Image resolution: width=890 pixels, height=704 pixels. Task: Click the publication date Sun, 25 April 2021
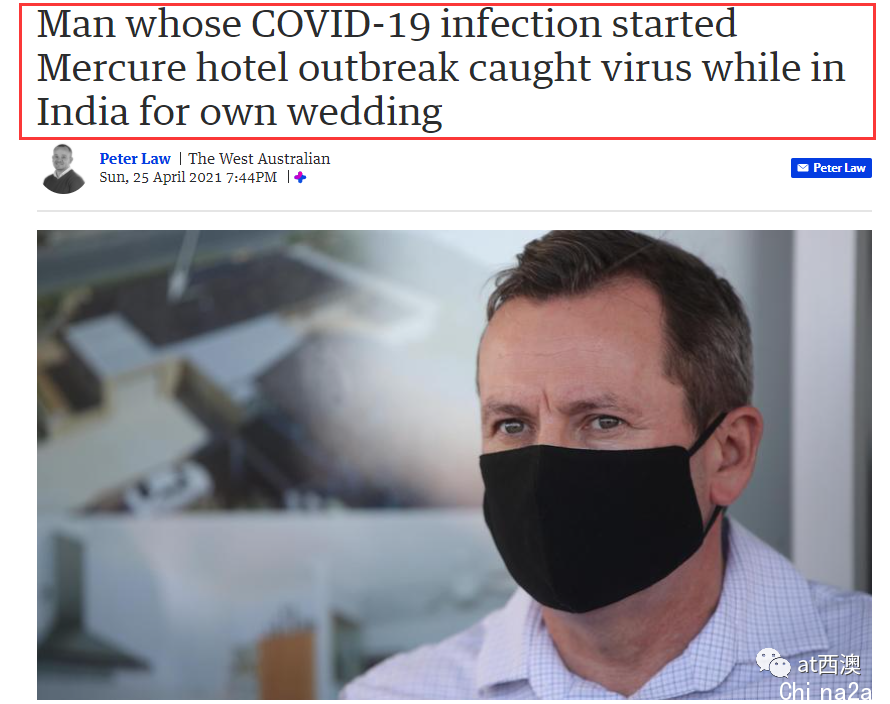tap(161, 178)
